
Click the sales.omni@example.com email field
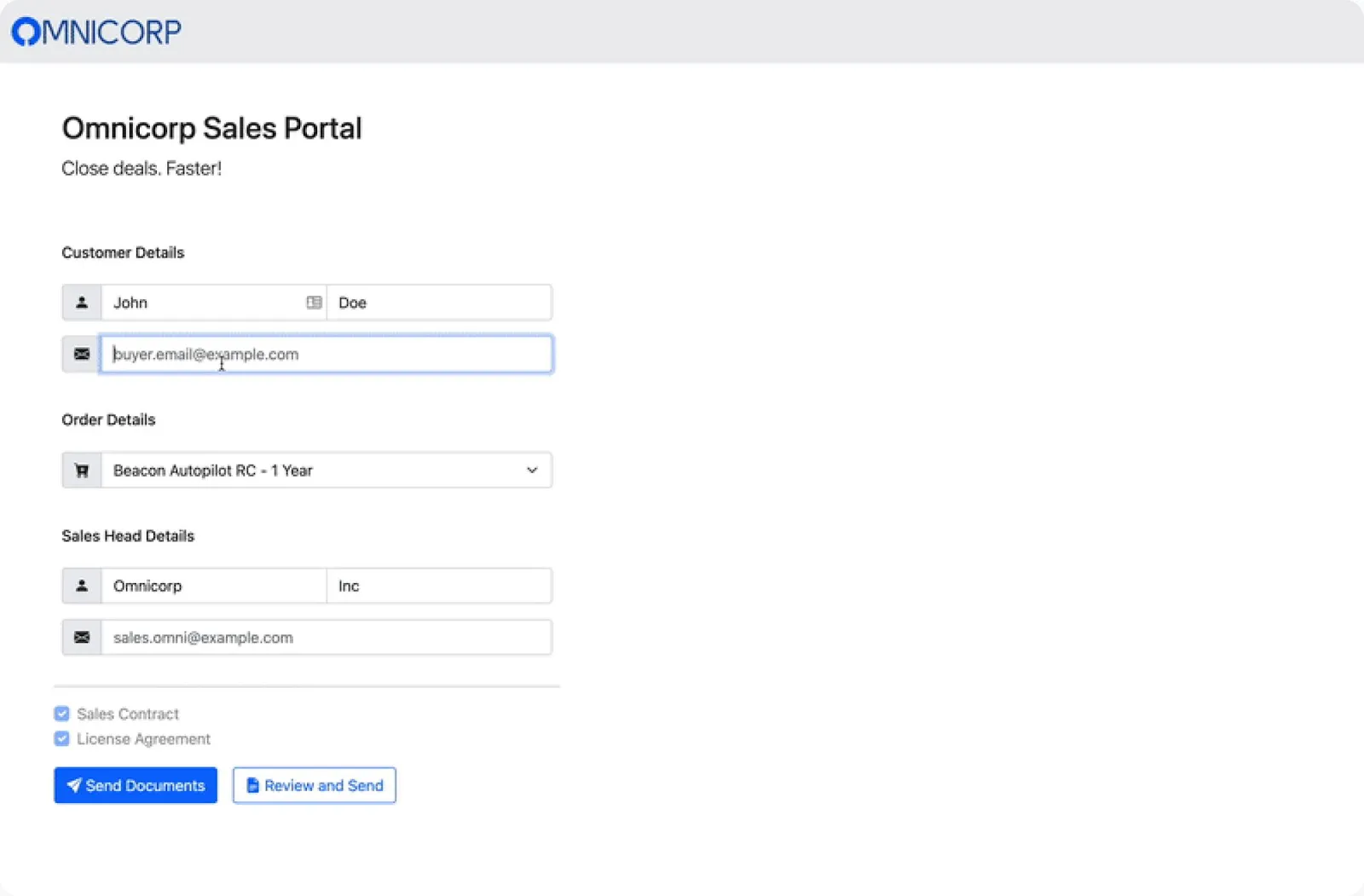pyautogui.click(x=327, y=637)
